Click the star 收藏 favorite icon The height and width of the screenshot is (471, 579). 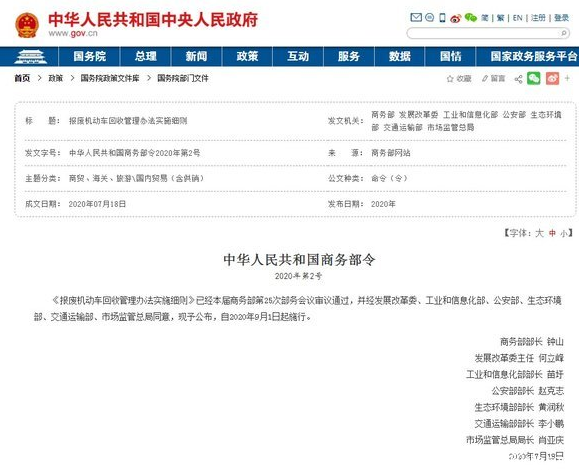click(x=450, y=79)
